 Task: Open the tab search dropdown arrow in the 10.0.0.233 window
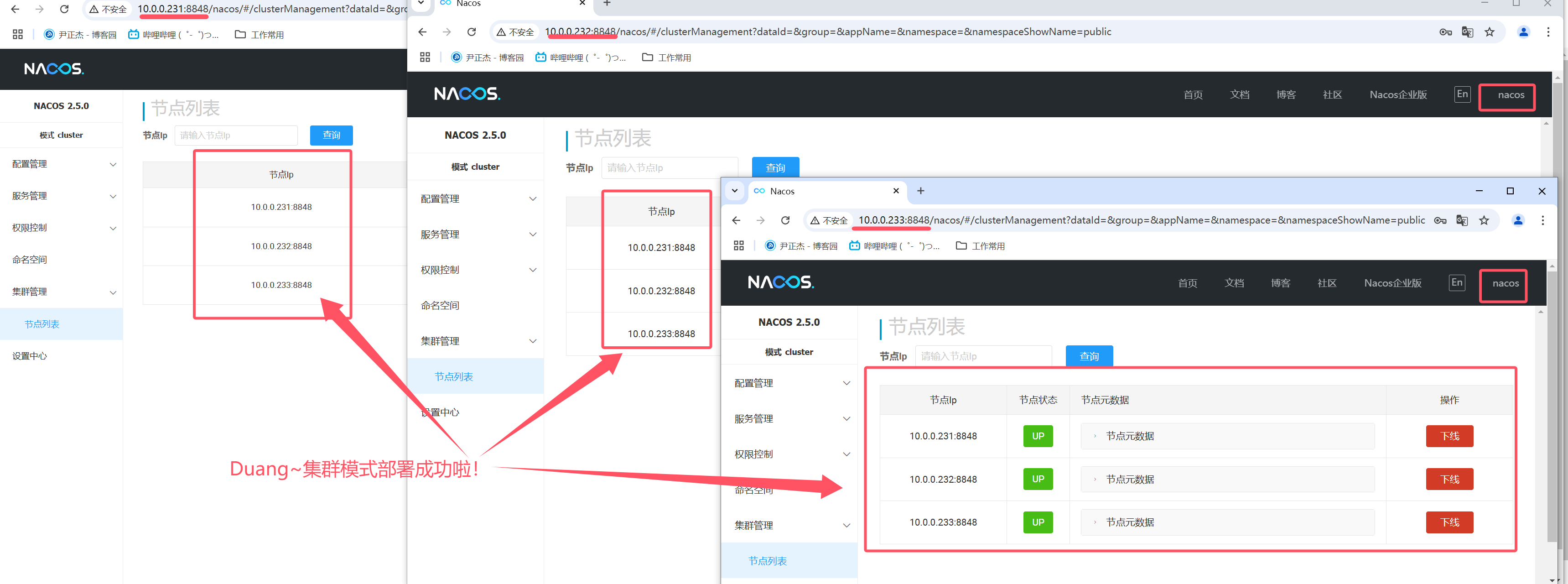[735, 191]
